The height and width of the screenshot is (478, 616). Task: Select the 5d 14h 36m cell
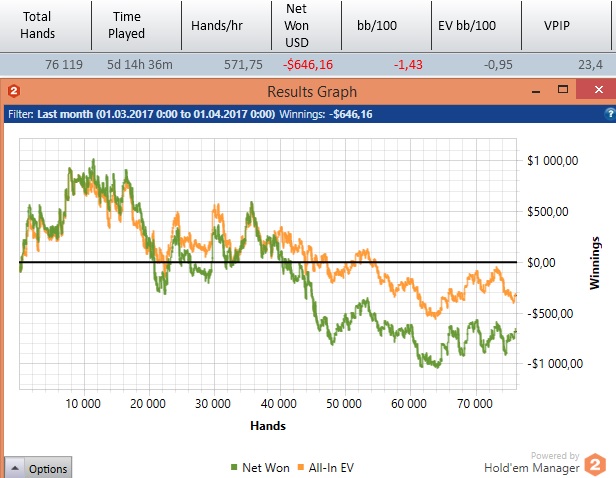pos(140,64)
